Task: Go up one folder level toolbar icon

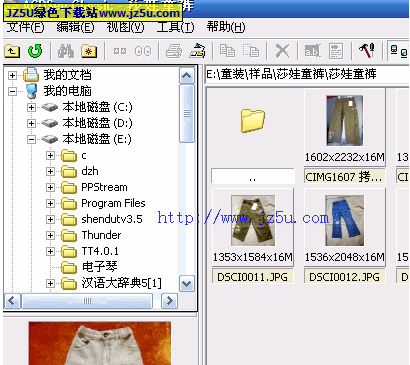Action: click(12, 51)
